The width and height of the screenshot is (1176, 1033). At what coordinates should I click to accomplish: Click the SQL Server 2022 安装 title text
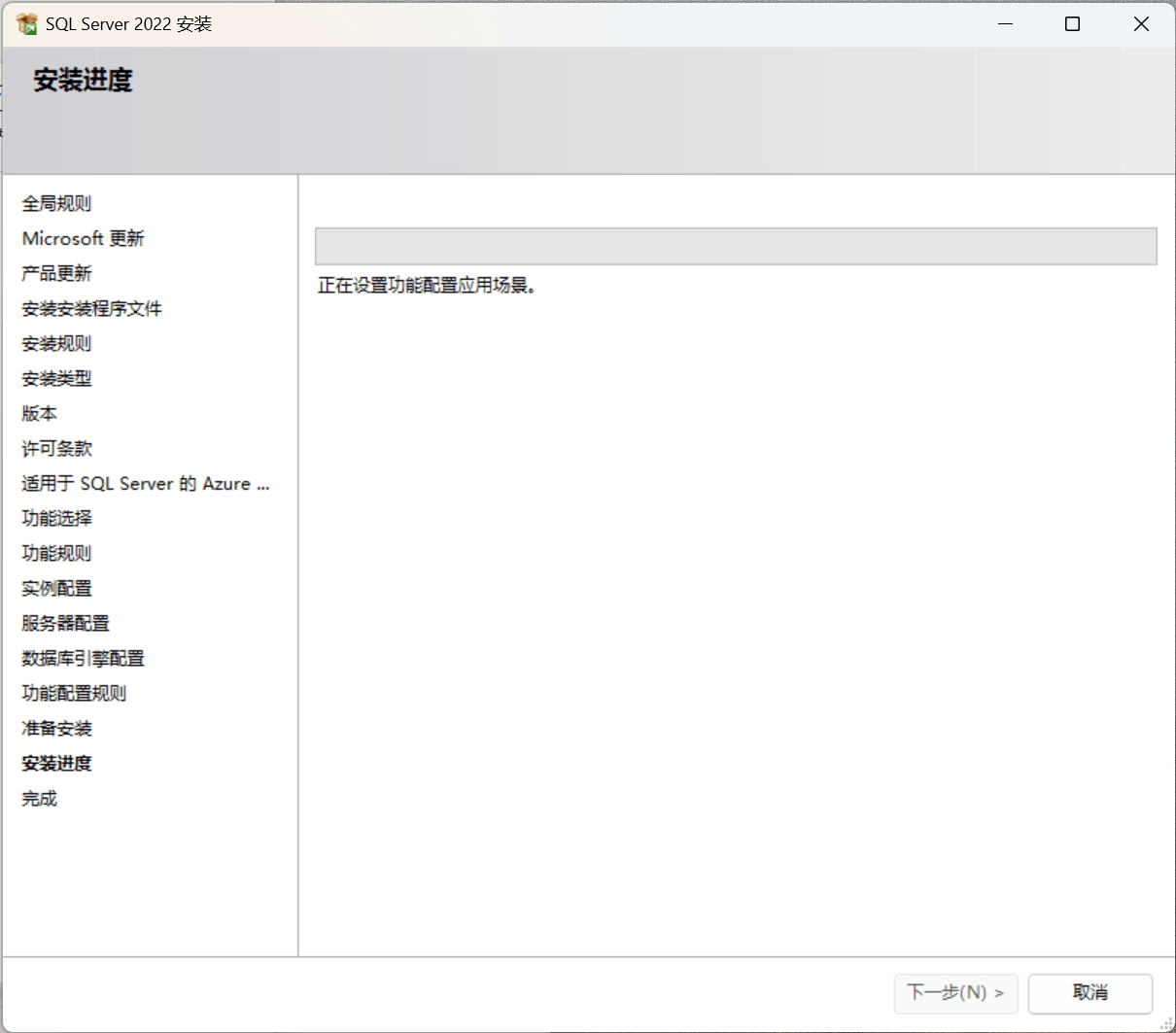128,23
